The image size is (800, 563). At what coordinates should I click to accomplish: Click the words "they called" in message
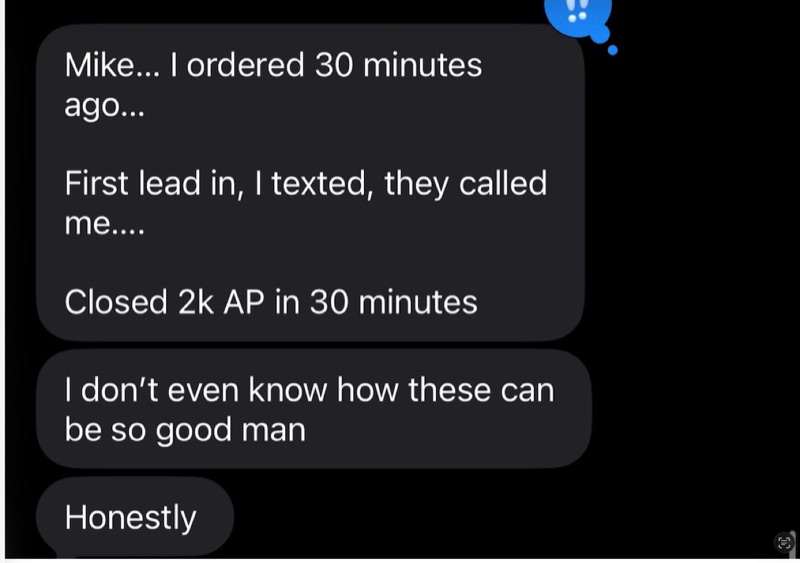coord(465,184)
